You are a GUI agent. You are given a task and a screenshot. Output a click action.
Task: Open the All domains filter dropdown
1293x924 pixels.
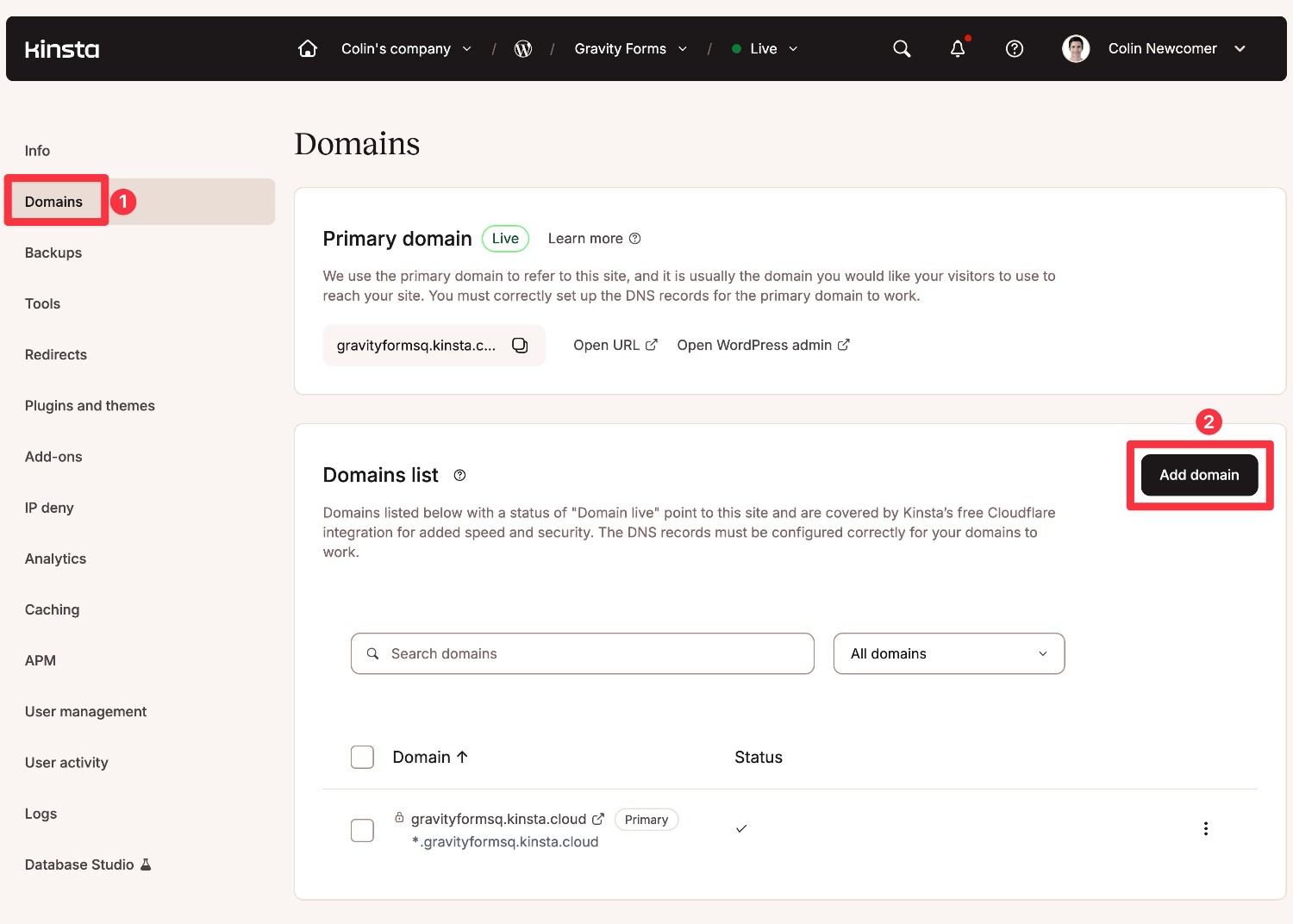(x=949, y=653)
